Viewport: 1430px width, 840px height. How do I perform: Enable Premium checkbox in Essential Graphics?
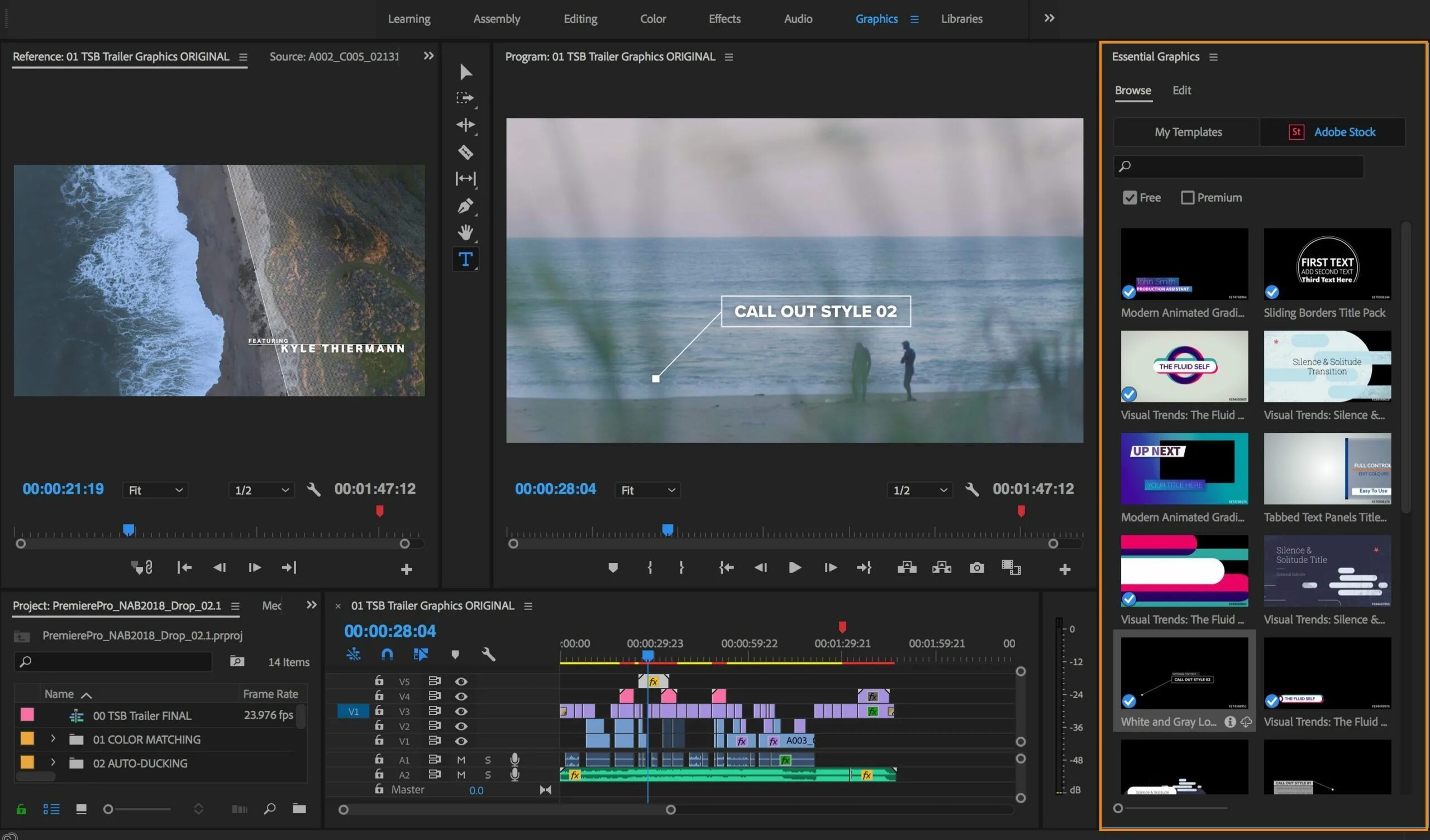click(1187, 198)
